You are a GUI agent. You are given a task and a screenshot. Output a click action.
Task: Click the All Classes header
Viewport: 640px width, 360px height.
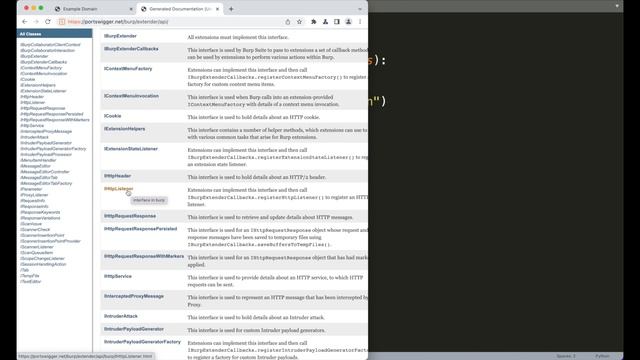(30, 34)
